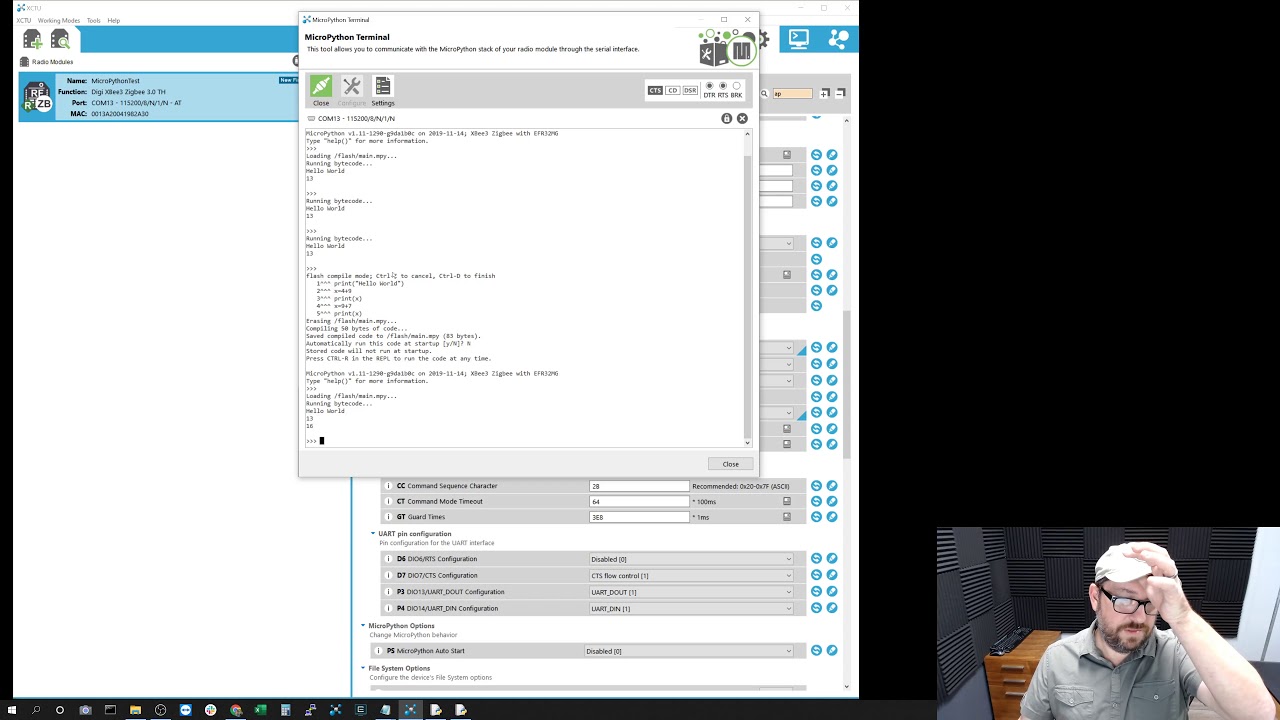Click the collapse all sections minus icon

(841, 93)
